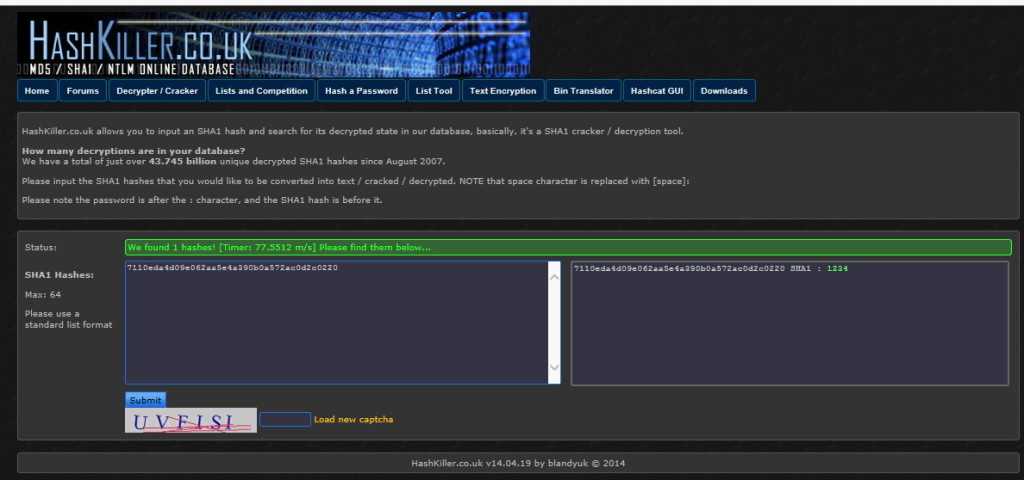Image resolution: width=1024 pixels, height=480 pixels.
Task: Click the cracked password value 1234
Action: click(837, 268)
